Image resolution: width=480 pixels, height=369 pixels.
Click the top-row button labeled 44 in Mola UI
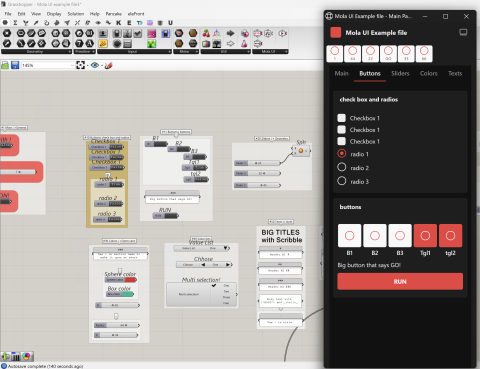click(352, 54)
